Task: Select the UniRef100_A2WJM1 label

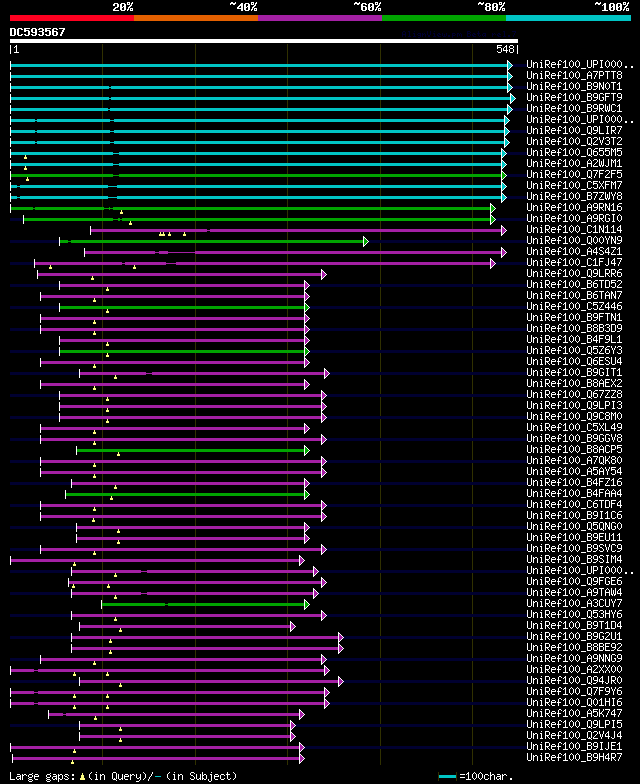Action: pos(574,164)
